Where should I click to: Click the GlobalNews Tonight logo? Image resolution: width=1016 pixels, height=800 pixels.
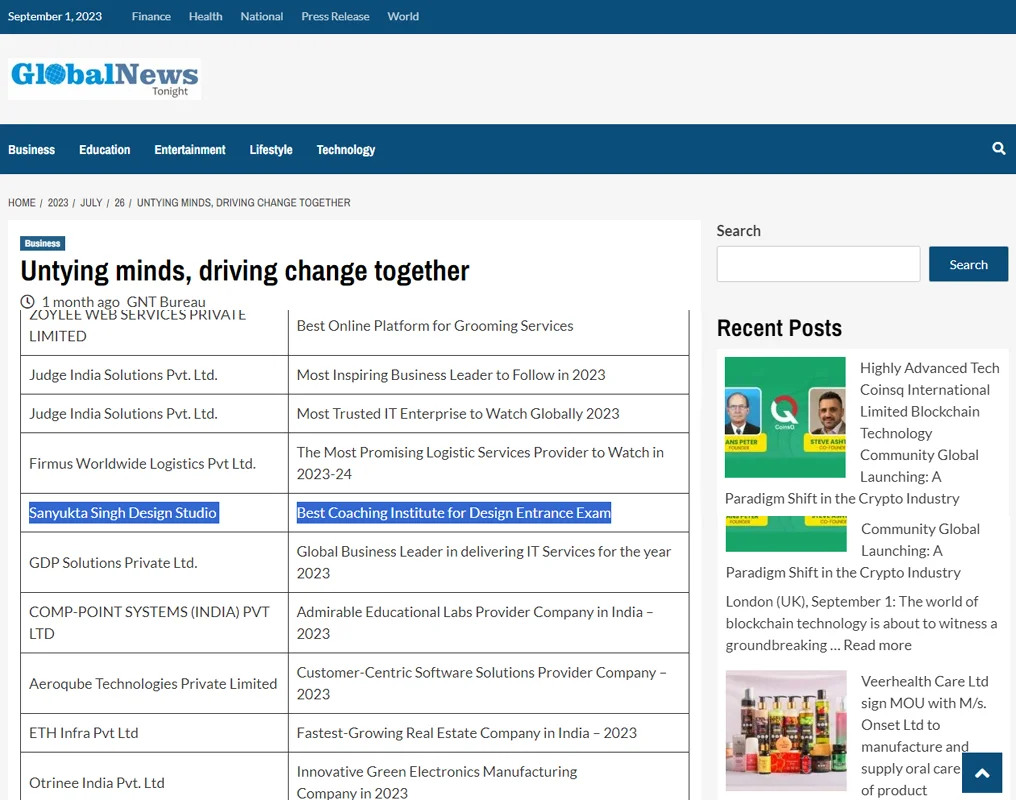tap(104, 78)
